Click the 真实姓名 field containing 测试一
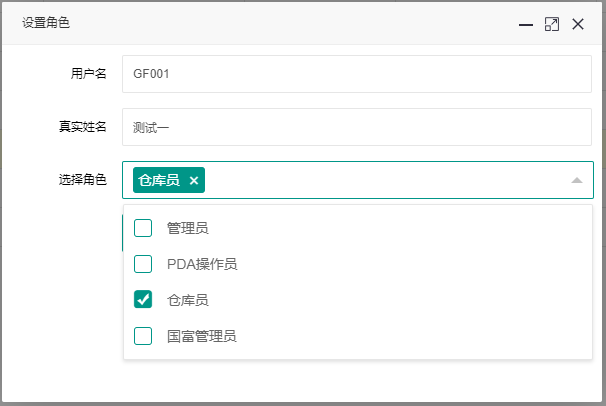Image resolution: width=606 pixels, height=406 pixels. tap(357, 127)
